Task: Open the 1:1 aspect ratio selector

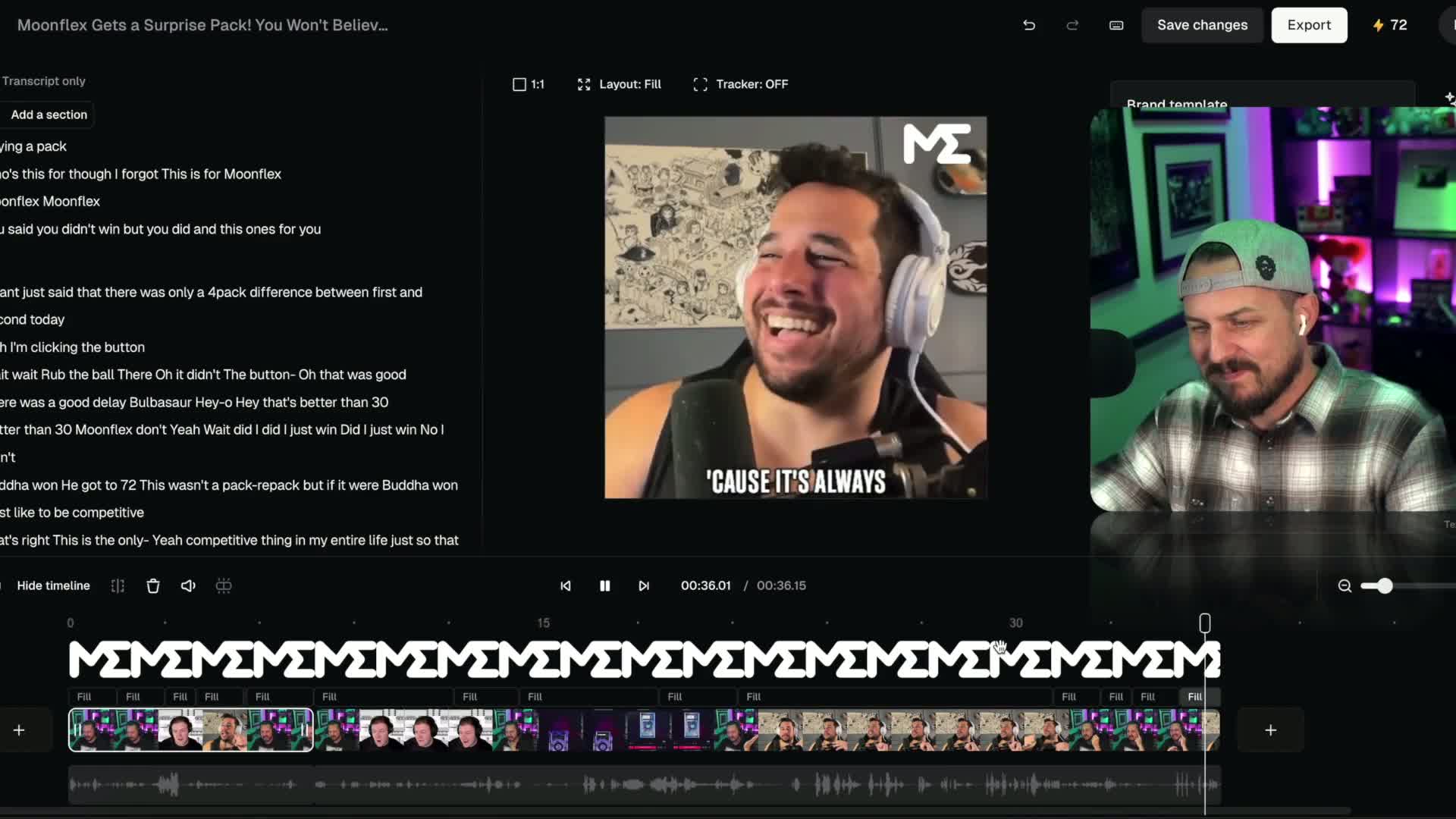Action: click(x=529, y=84)
